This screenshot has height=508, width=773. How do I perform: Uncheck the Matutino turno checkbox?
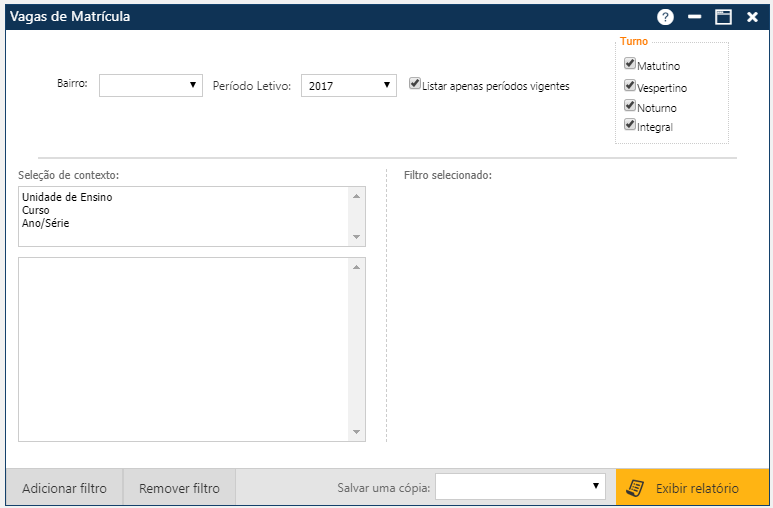pos(630,64)
